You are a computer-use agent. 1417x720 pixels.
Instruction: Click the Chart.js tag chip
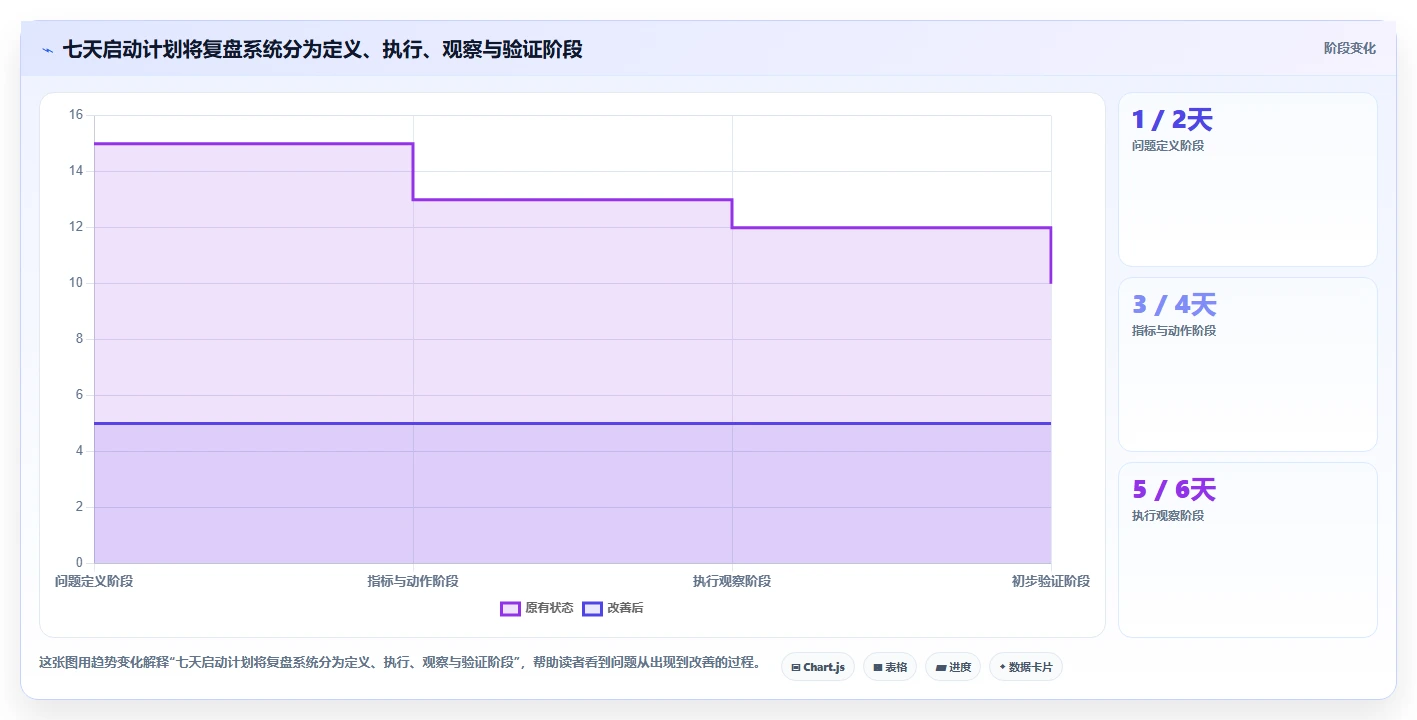(x=817, y=667)
